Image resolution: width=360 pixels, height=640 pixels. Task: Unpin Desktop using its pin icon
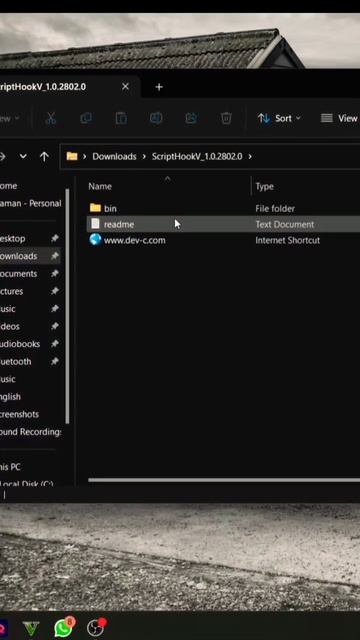point(55,238)
